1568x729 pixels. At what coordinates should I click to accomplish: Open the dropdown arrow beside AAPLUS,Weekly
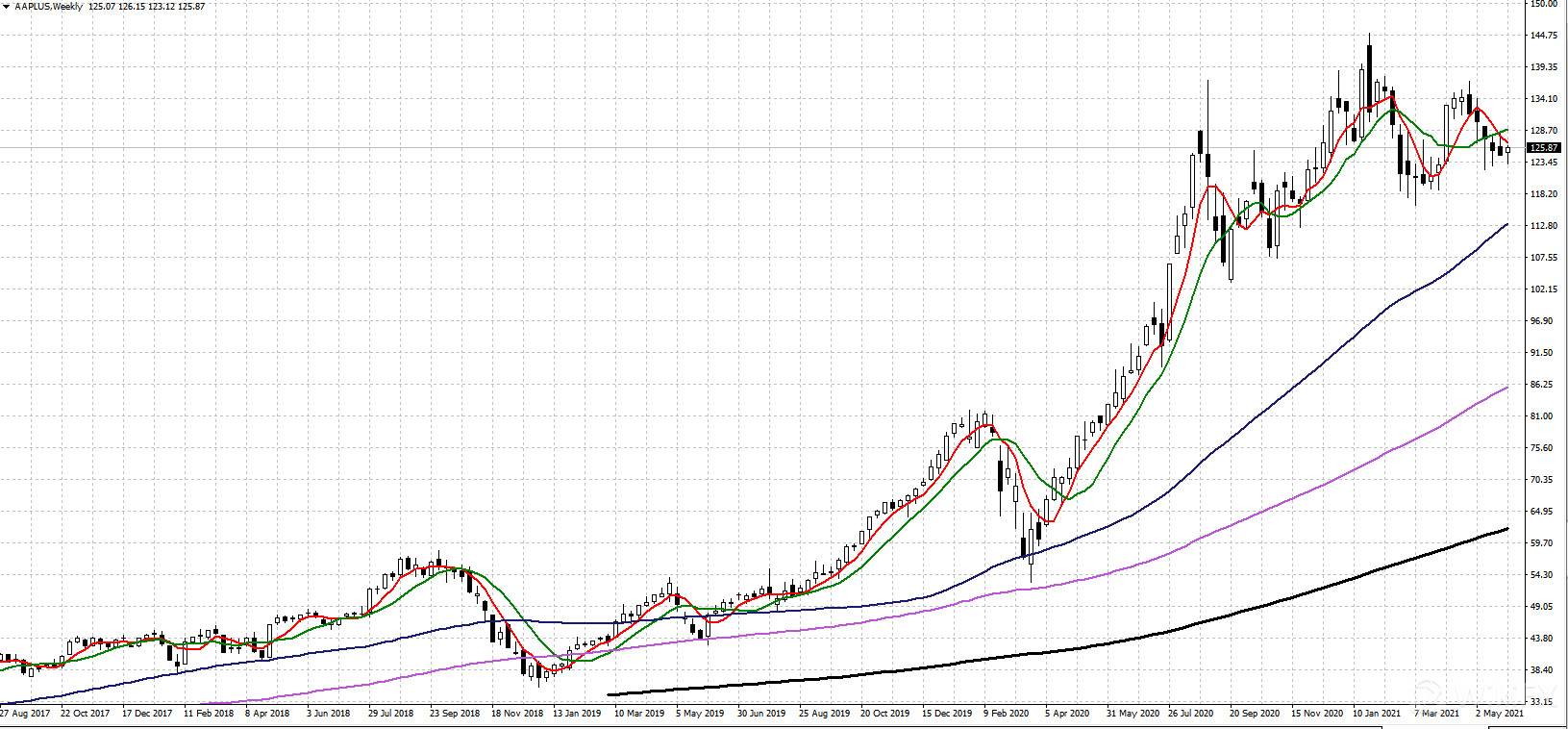(6, 7)
